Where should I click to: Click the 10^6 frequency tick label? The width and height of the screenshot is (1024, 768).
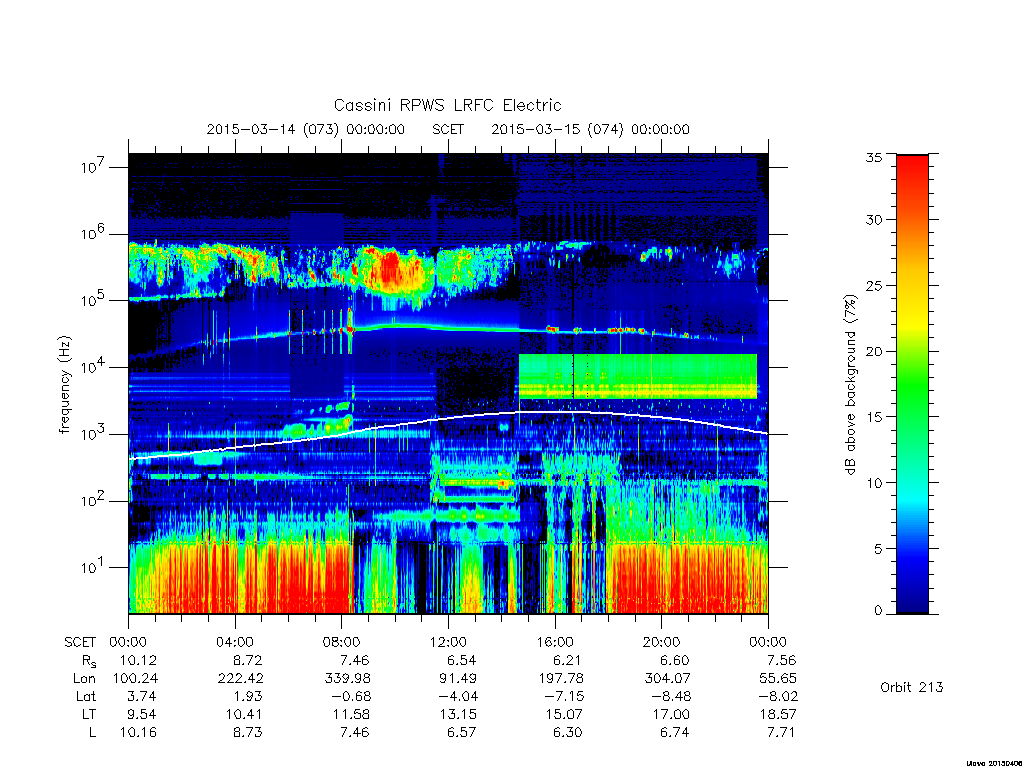click(93, 234)
